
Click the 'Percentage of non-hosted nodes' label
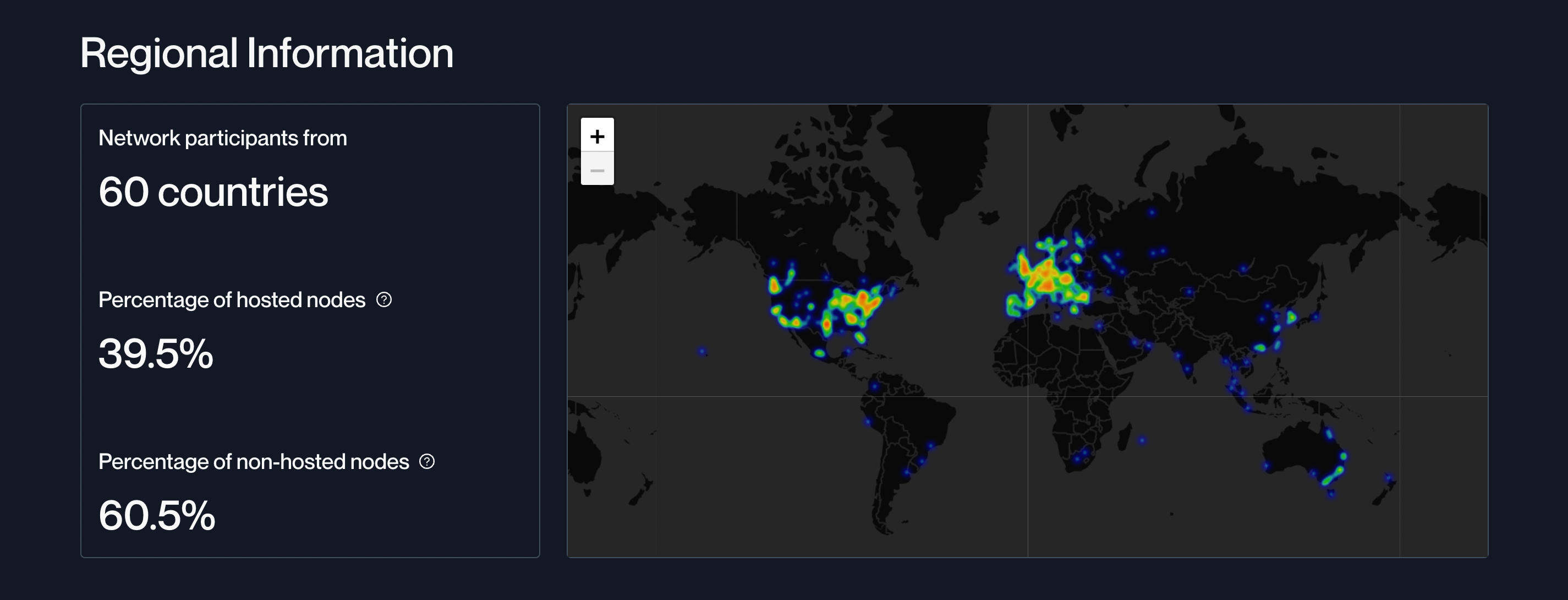coord(254,462)
